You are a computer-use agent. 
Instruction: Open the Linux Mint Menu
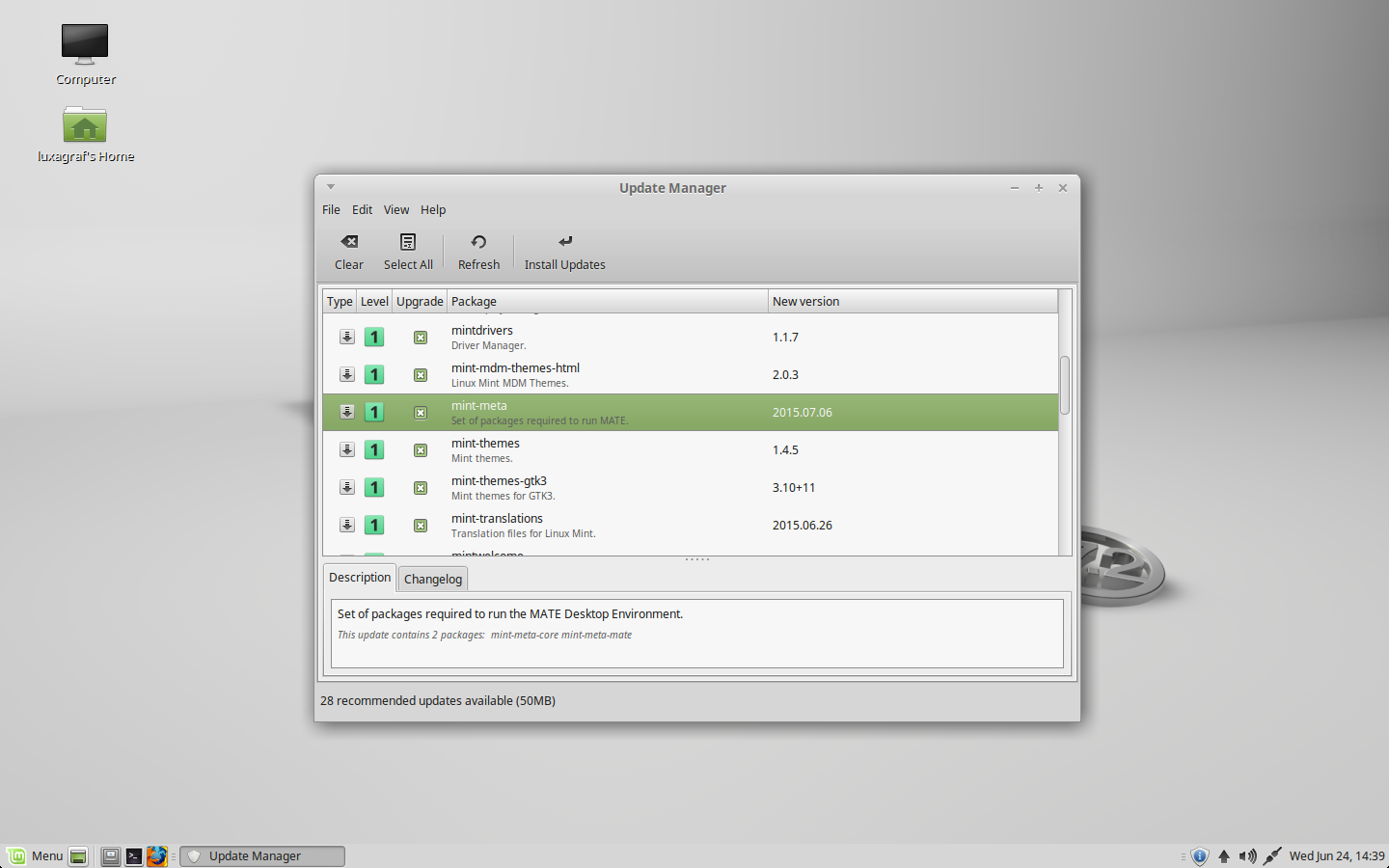37,855
